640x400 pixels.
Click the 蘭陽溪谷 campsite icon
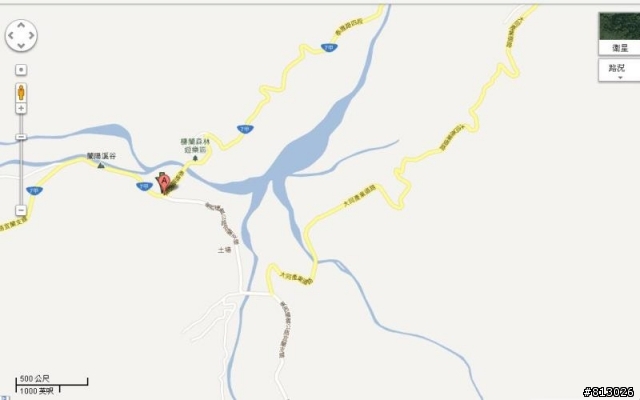(x=101, y=165)
